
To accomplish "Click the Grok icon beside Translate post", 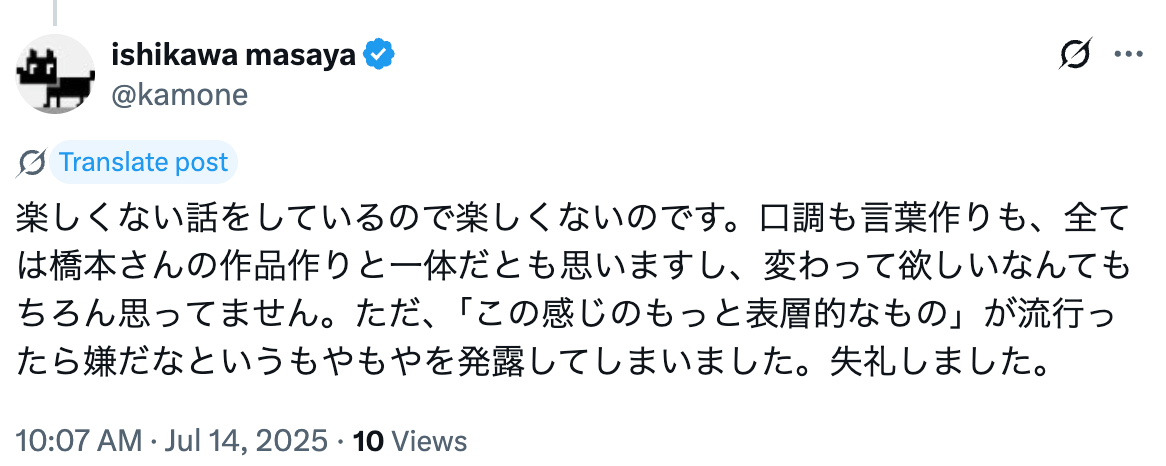I will coord(32,162).
